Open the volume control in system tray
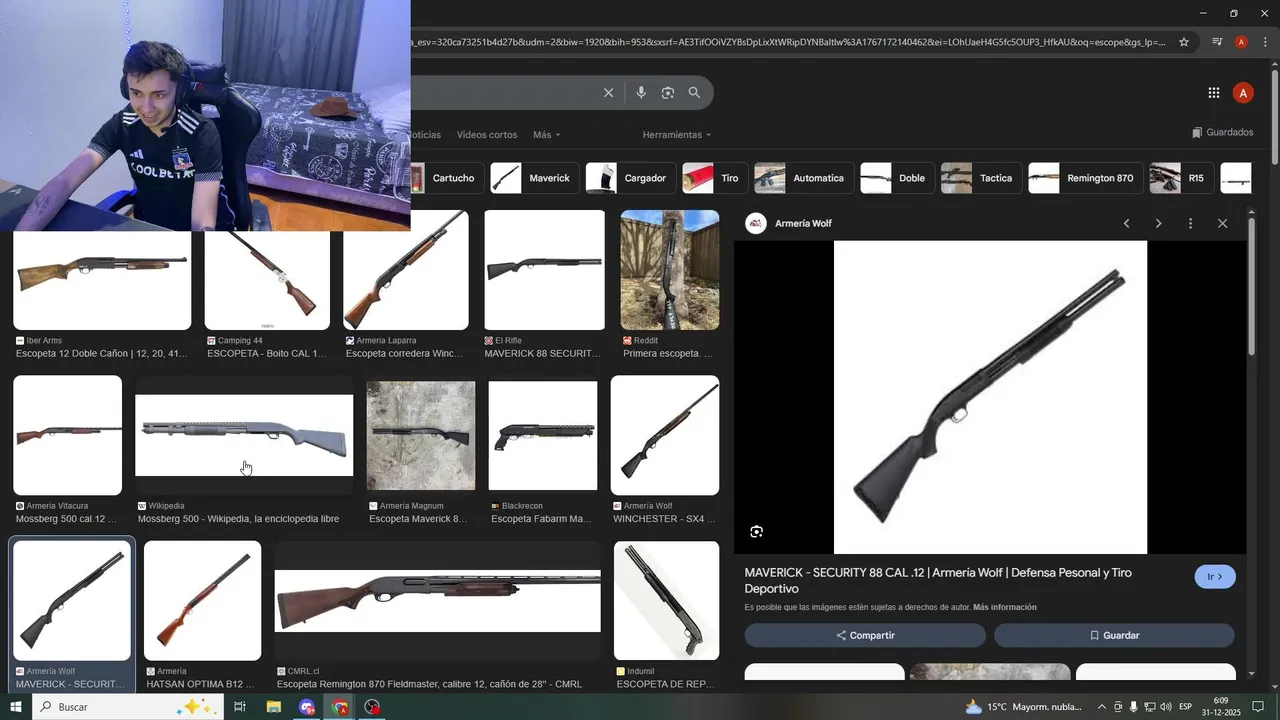 click(x=1166, y=707)
